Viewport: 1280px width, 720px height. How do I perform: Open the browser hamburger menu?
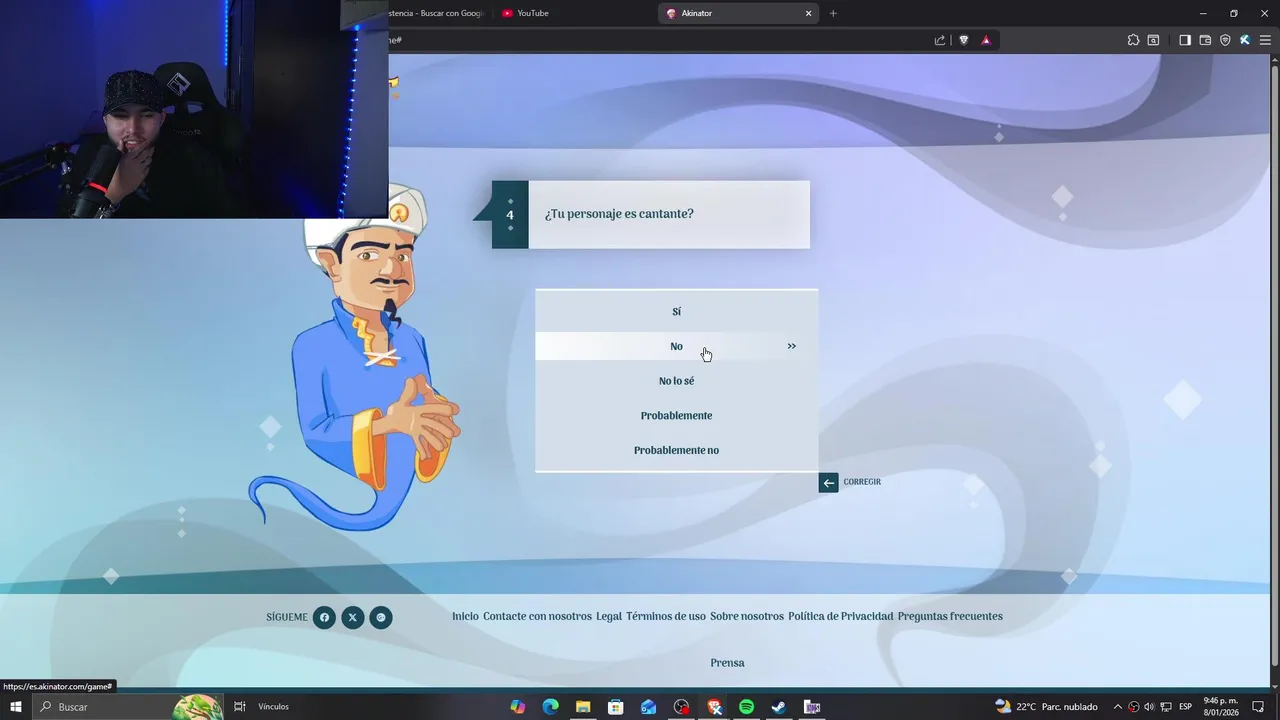click(1266, 40)
